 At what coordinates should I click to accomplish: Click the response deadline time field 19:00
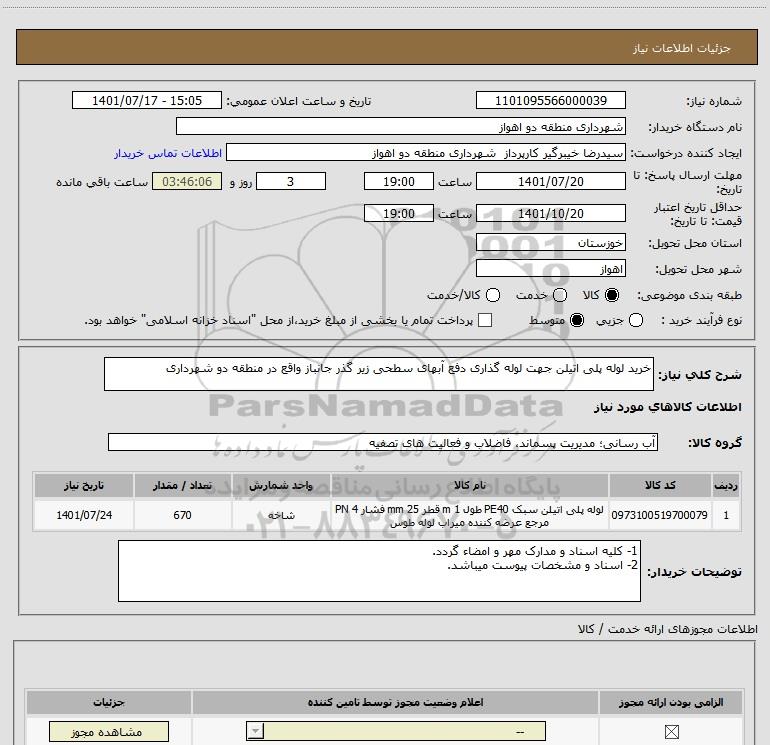click(399, 181)
